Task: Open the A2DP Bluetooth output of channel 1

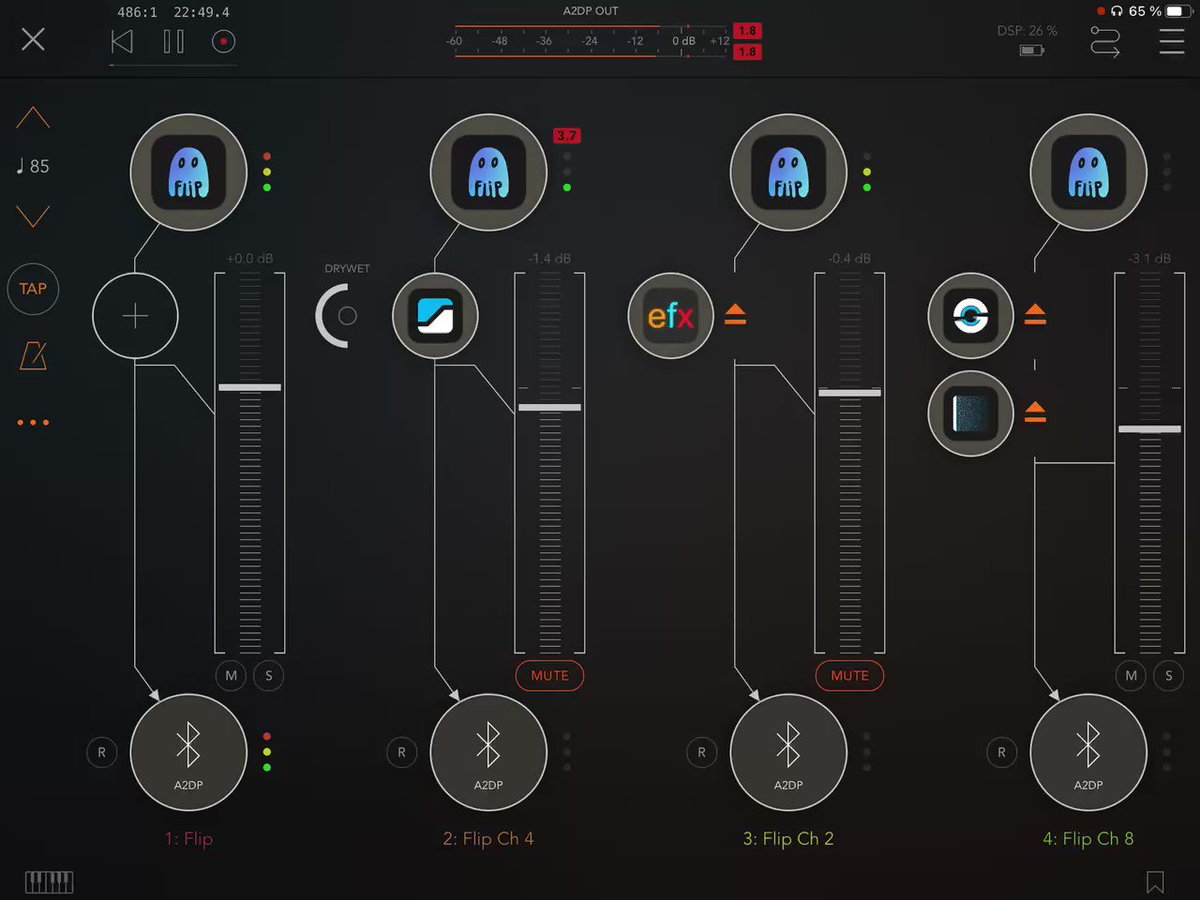Action: pyautogui.click(x=188, y=752)
